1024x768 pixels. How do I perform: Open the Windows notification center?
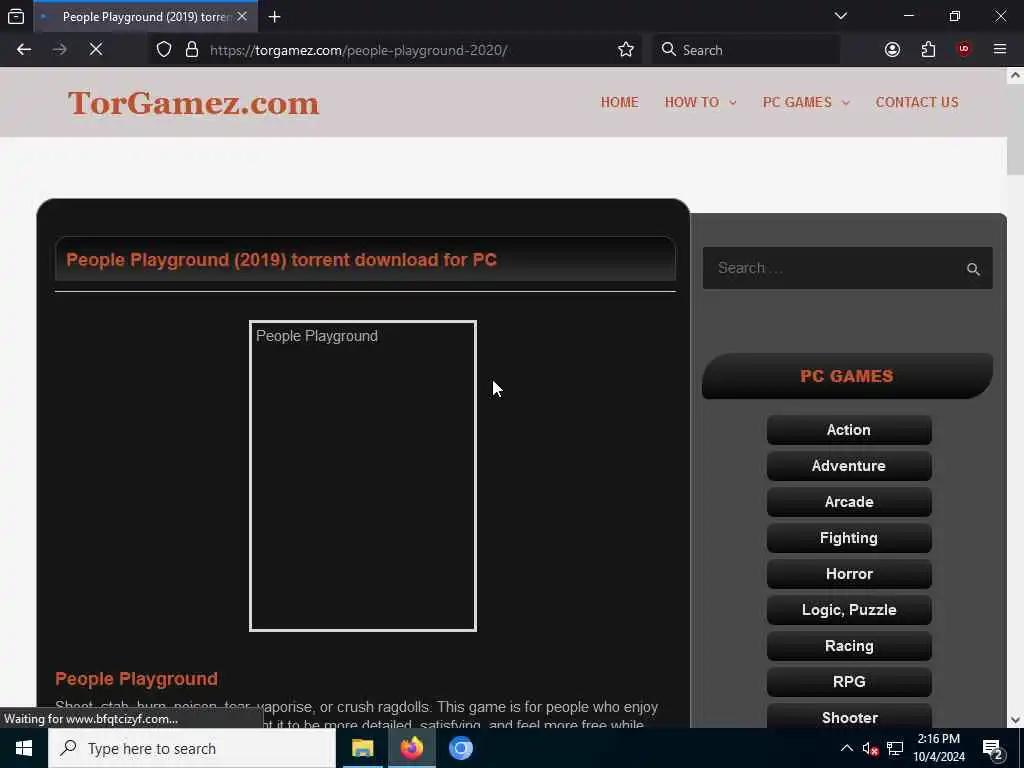[x=993, y=749]
